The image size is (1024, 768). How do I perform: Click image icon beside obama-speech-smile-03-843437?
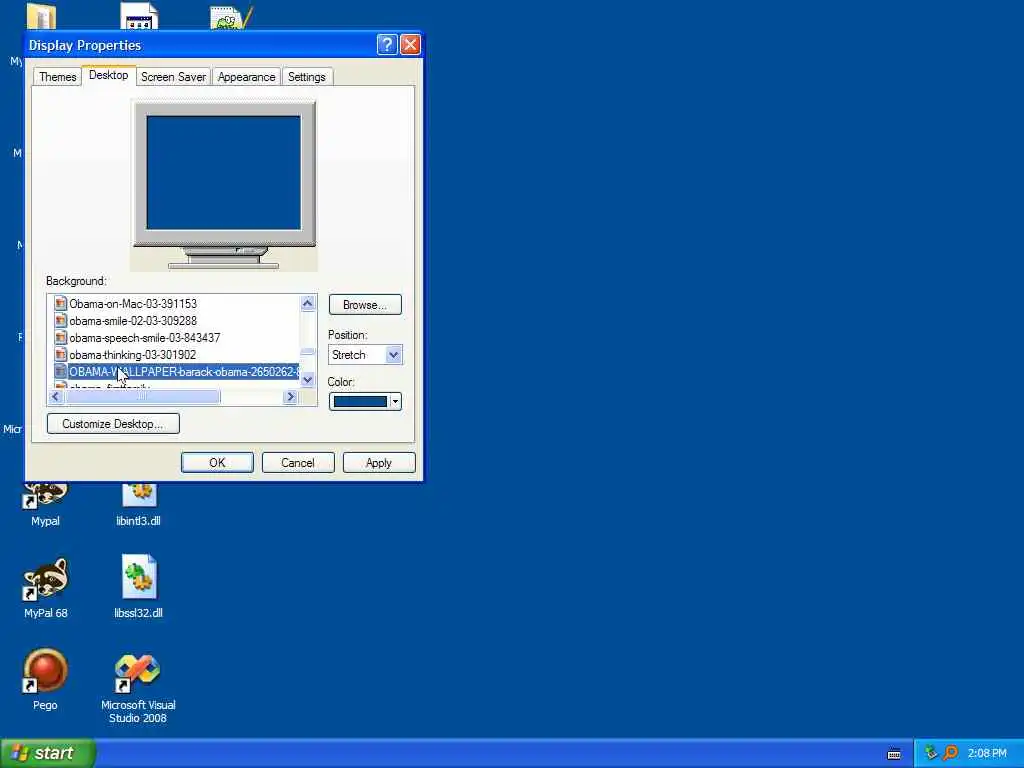[x=61, y=337]
